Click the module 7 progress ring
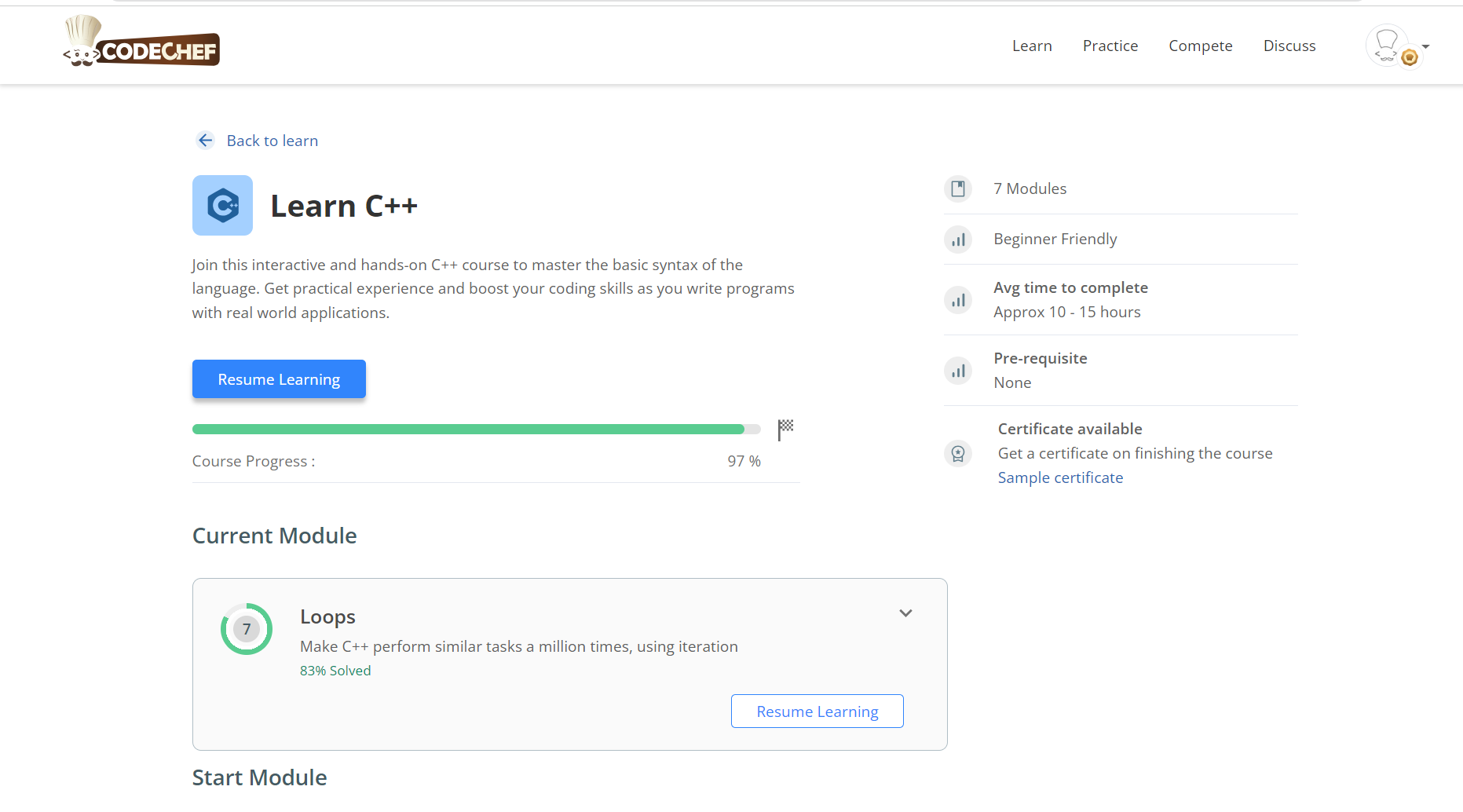Viewport: 1463px width, 812px height. (247, 629)
